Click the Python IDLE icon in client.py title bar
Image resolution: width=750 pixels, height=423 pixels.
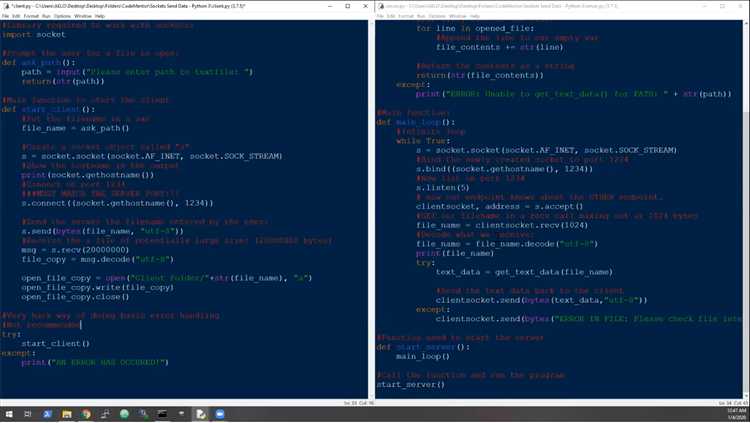click(x=6, y=6)
